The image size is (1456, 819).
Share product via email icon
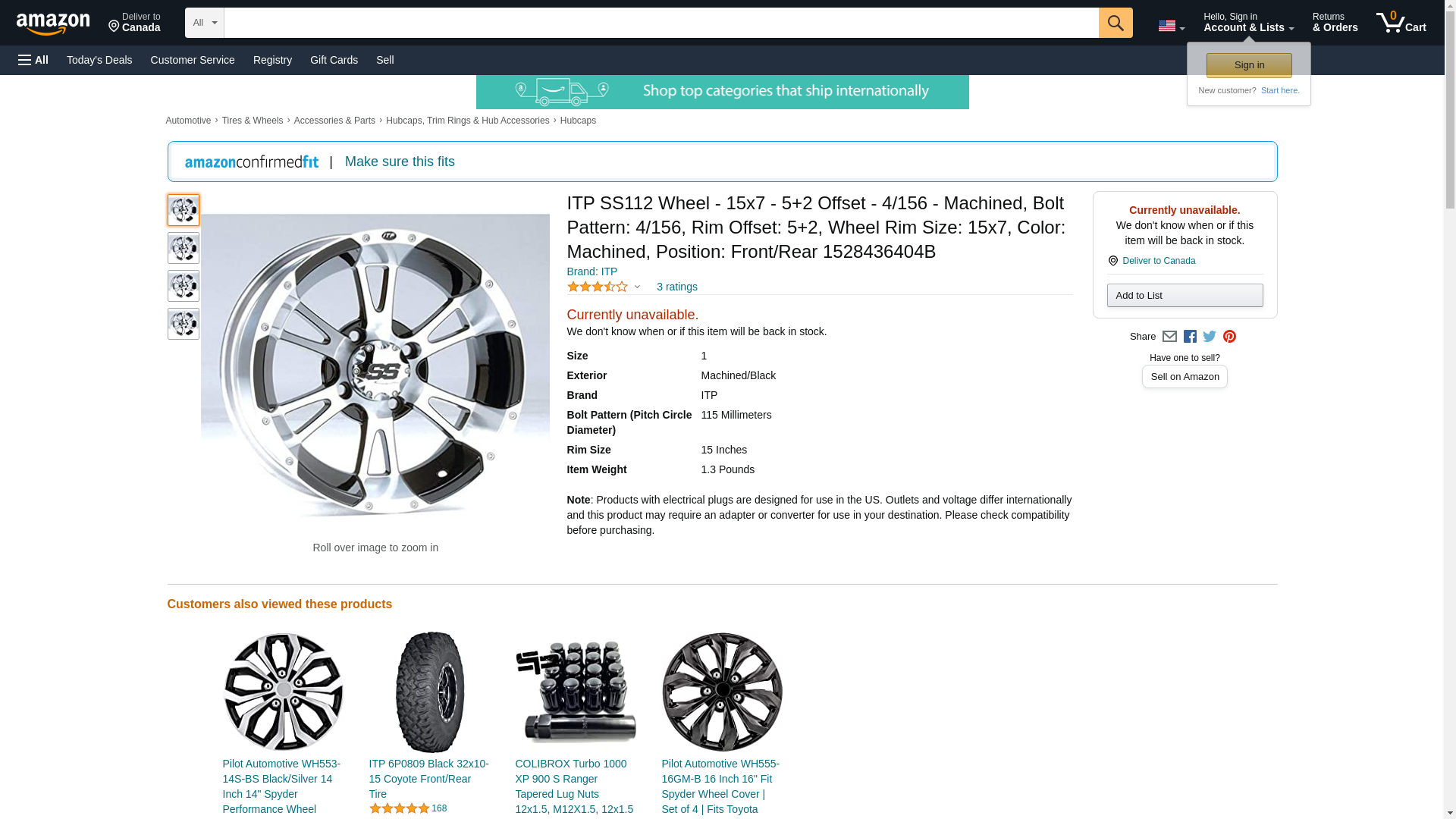(x=1169, y=337)
